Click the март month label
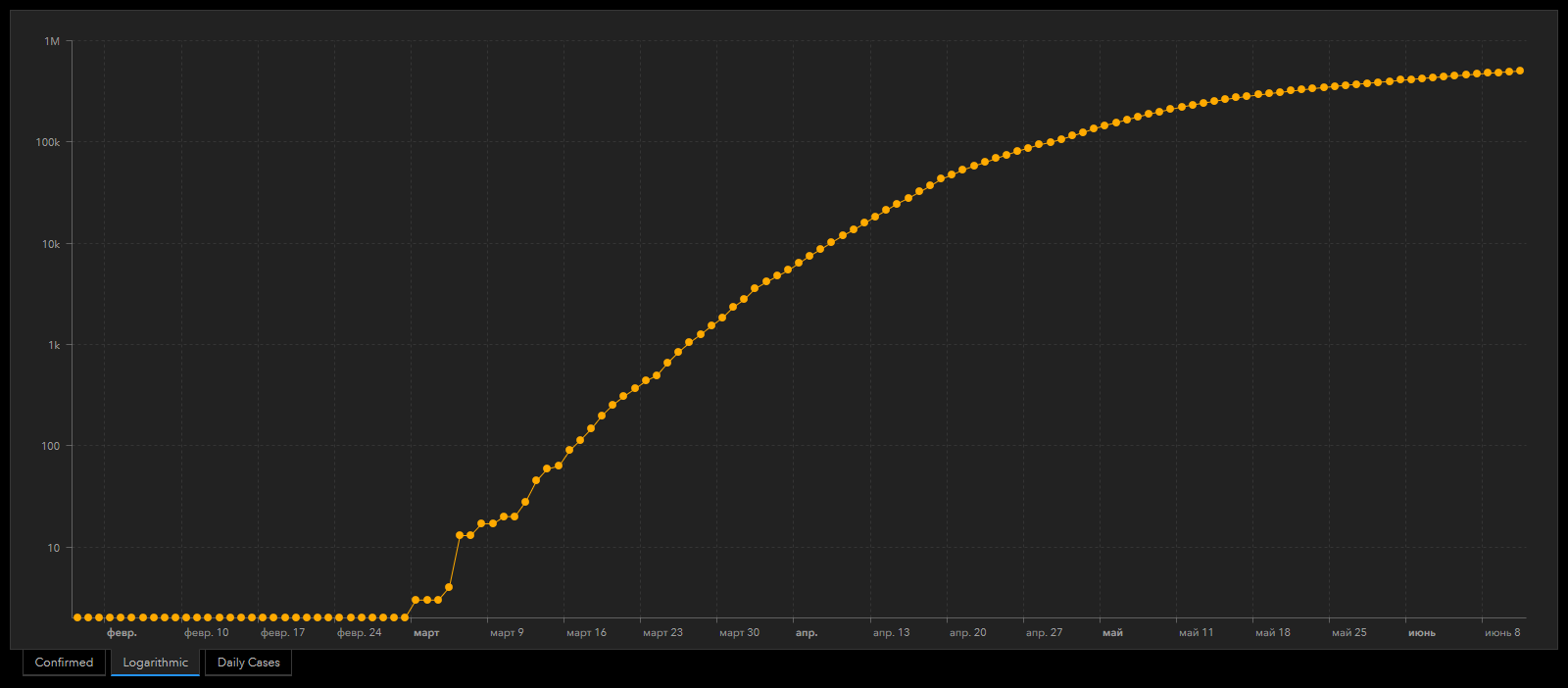Screen dimensions: 1568x688 pos(426,633)
